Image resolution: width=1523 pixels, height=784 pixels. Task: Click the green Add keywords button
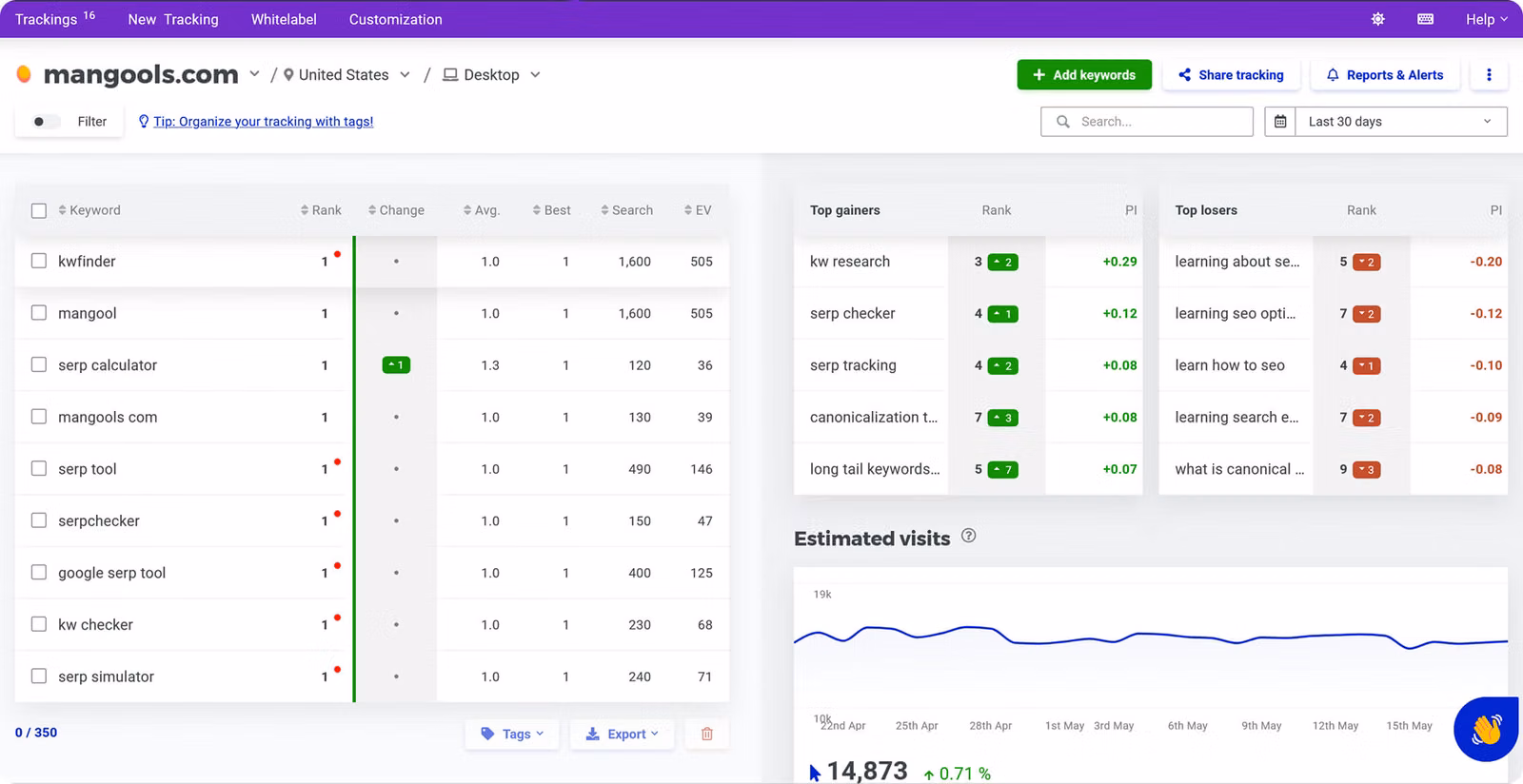[1084, 75]
